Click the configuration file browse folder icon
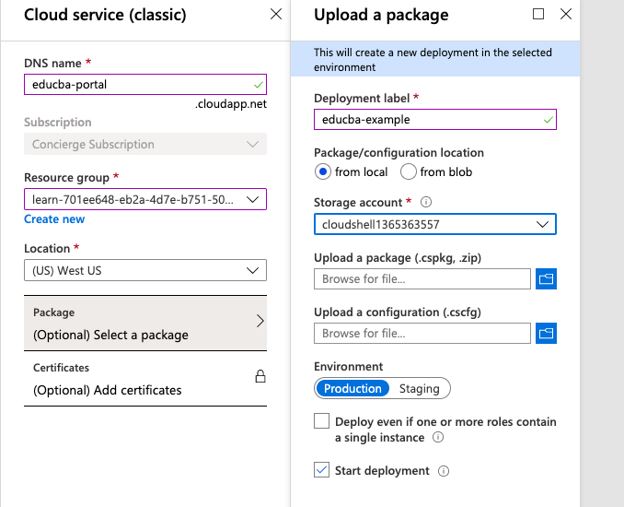The width and height of the screenshot is (625, 507). coord(546,333)
